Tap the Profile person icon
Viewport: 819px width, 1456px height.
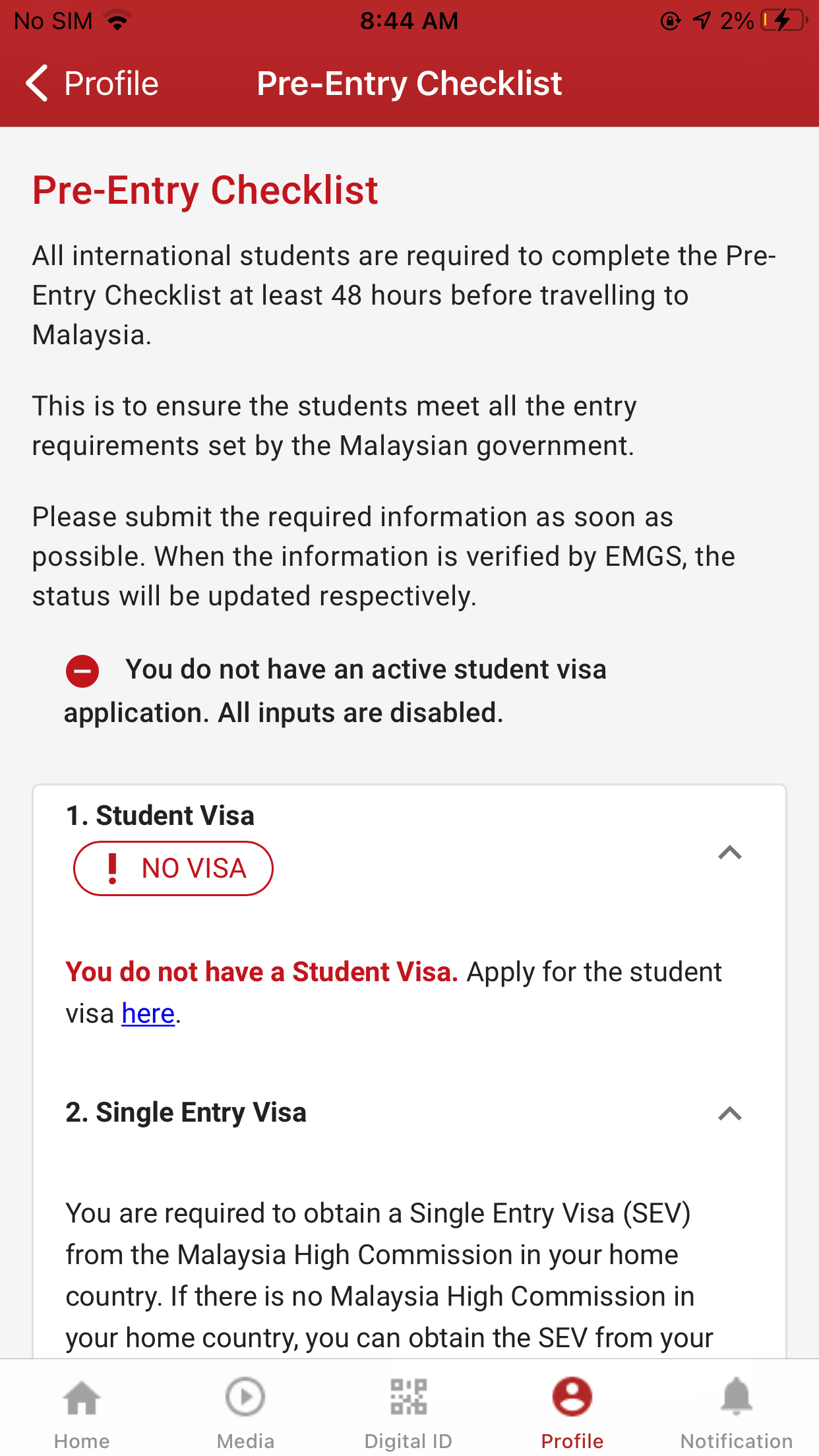click(572, 1397)
